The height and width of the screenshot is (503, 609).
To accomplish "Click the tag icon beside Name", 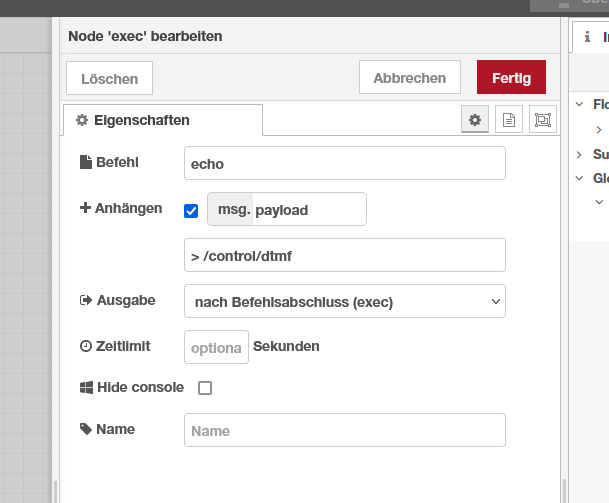I will pos(85,430).
